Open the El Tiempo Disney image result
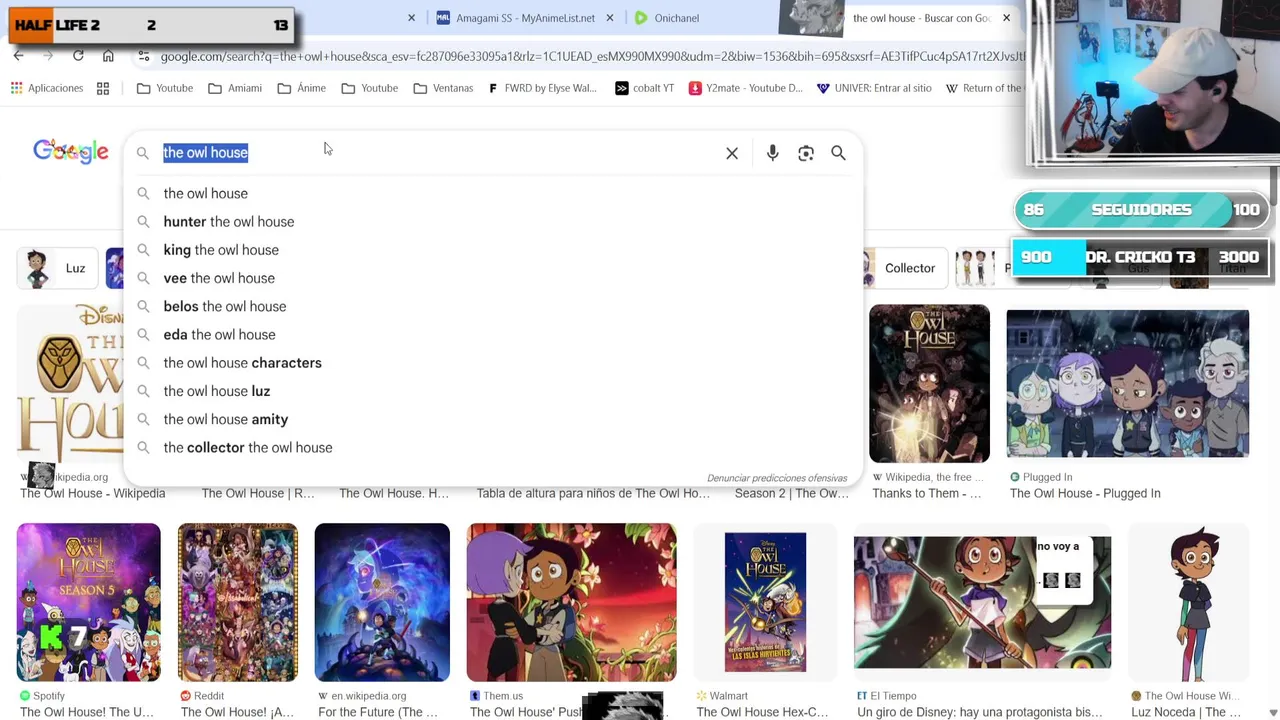 982,602
